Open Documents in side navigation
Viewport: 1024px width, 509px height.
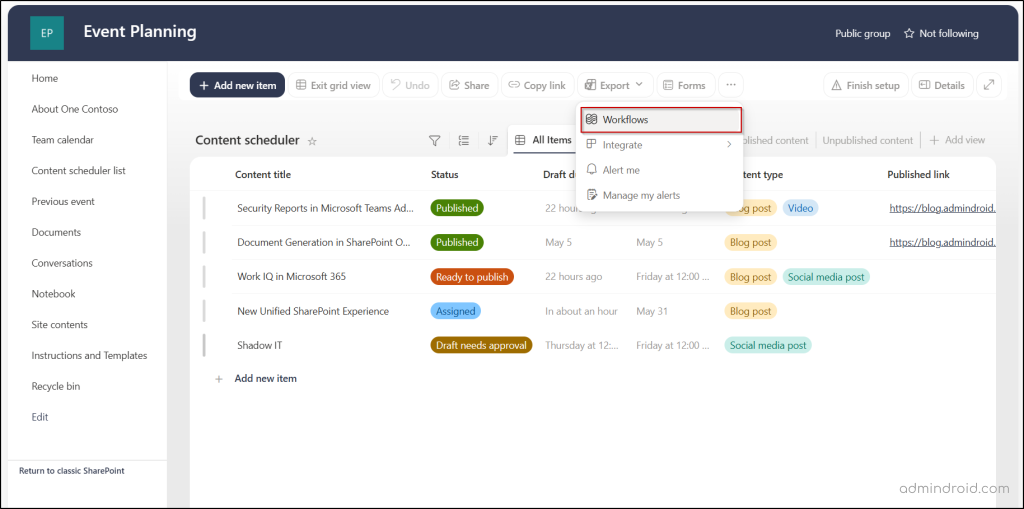click(56, 232)
